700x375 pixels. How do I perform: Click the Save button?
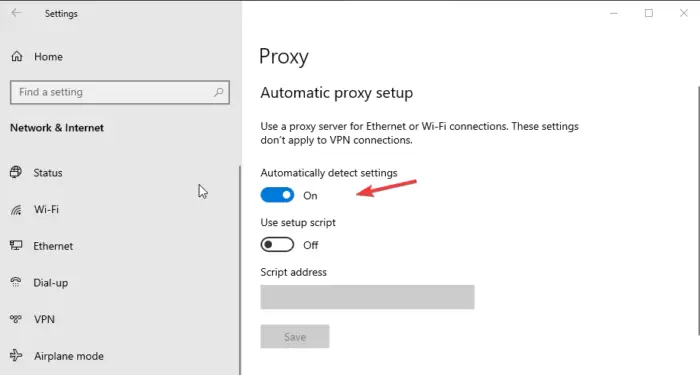coord(295,337)
